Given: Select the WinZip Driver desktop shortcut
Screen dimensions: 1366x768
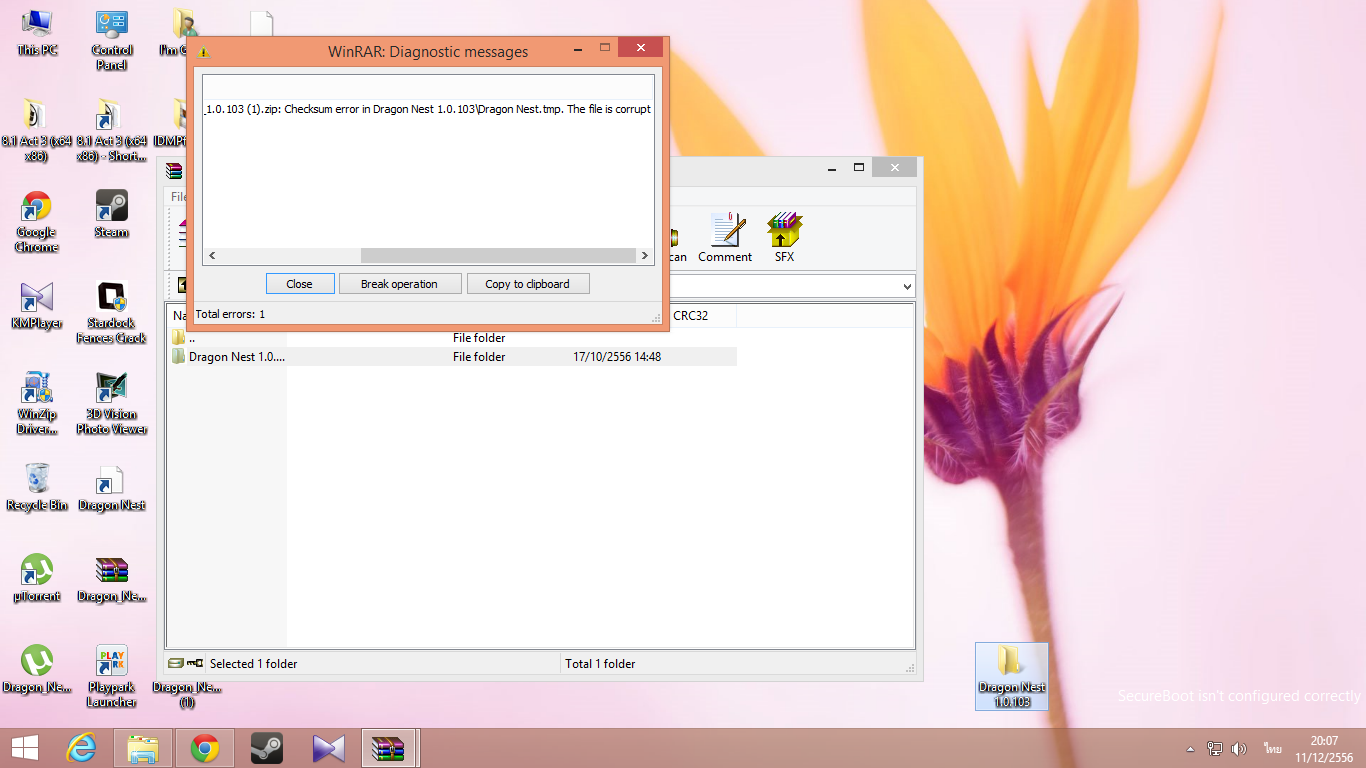Looking at the screenshot, I should (x=37, y=404).
